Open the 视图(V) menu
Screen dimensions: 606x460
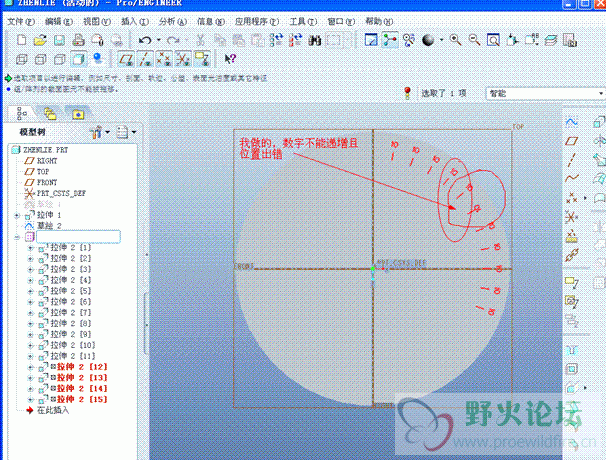coord(97,22)
